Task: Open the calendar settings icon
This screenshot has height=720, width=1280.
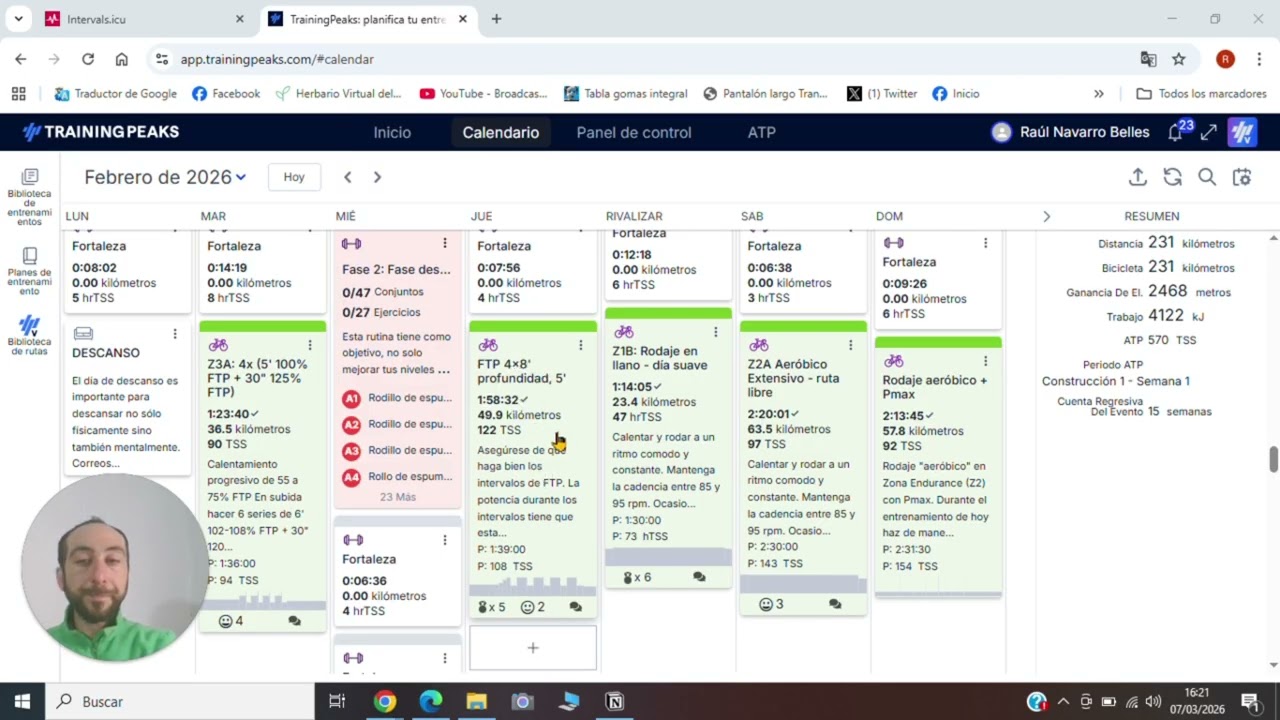Action: tap(1242, 177)
